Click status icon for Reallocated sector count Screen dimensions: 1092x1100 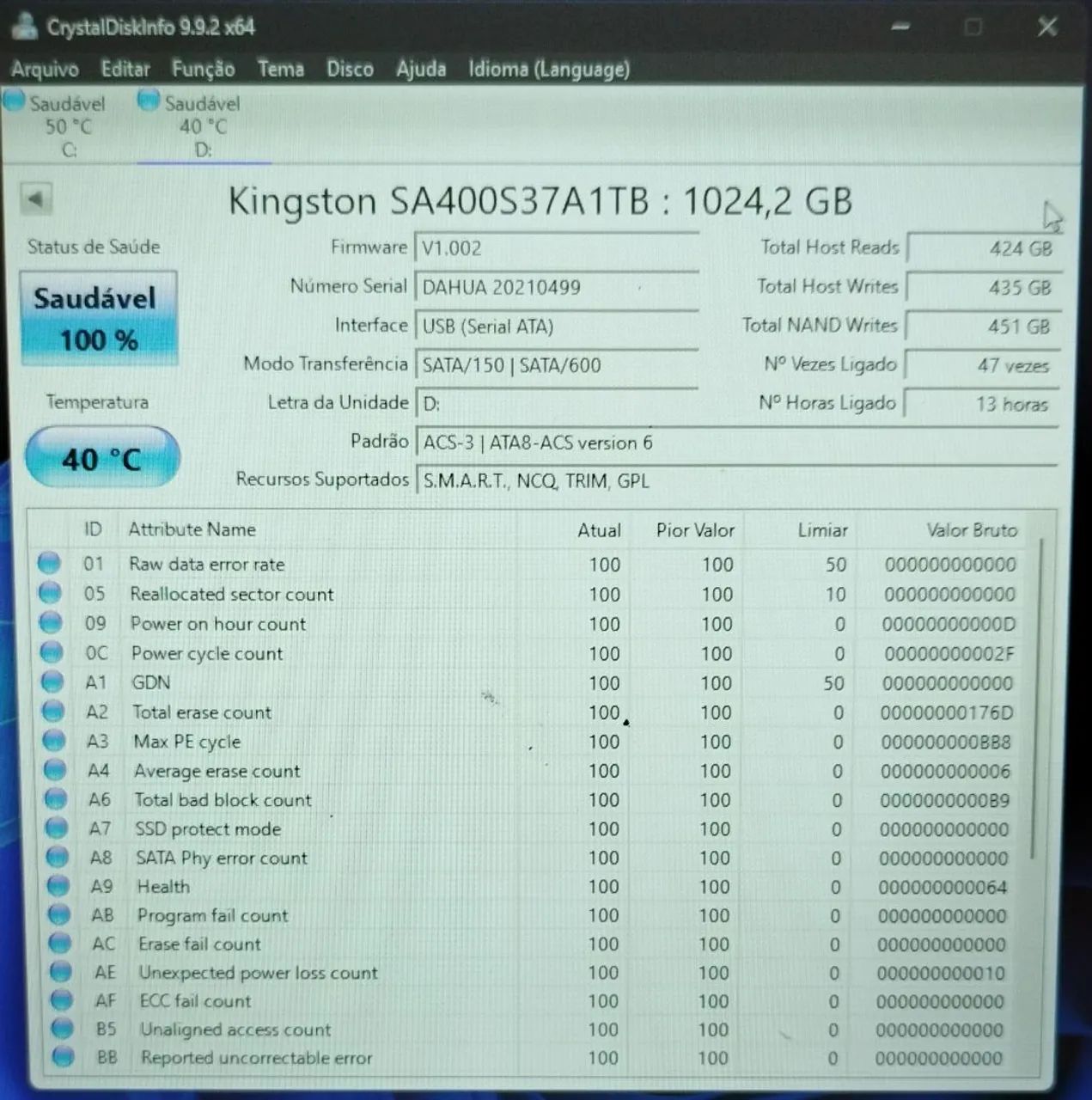(50, 592)
